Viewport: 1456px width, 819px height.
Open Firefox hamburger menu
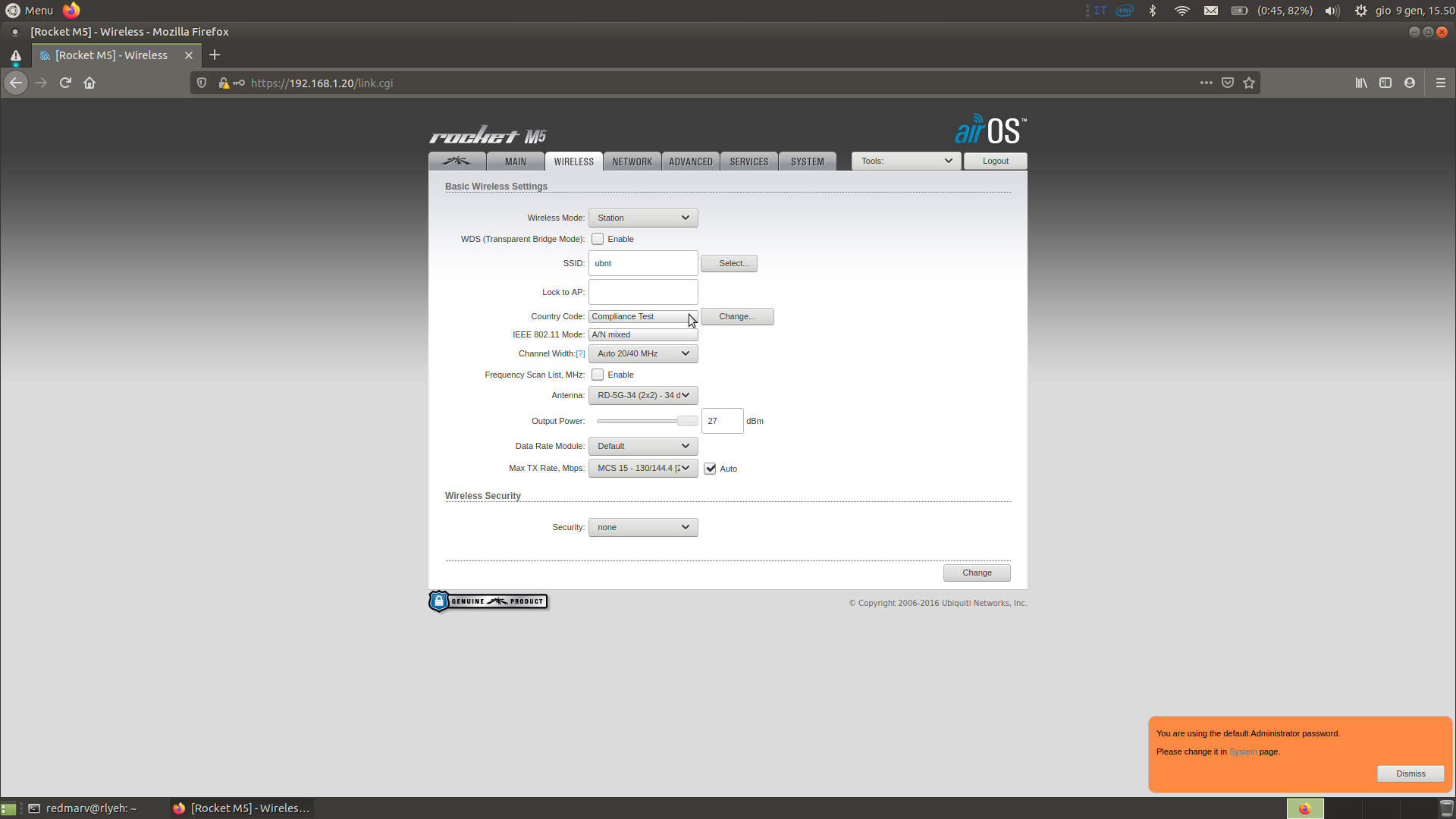(x=1441, y=83)
